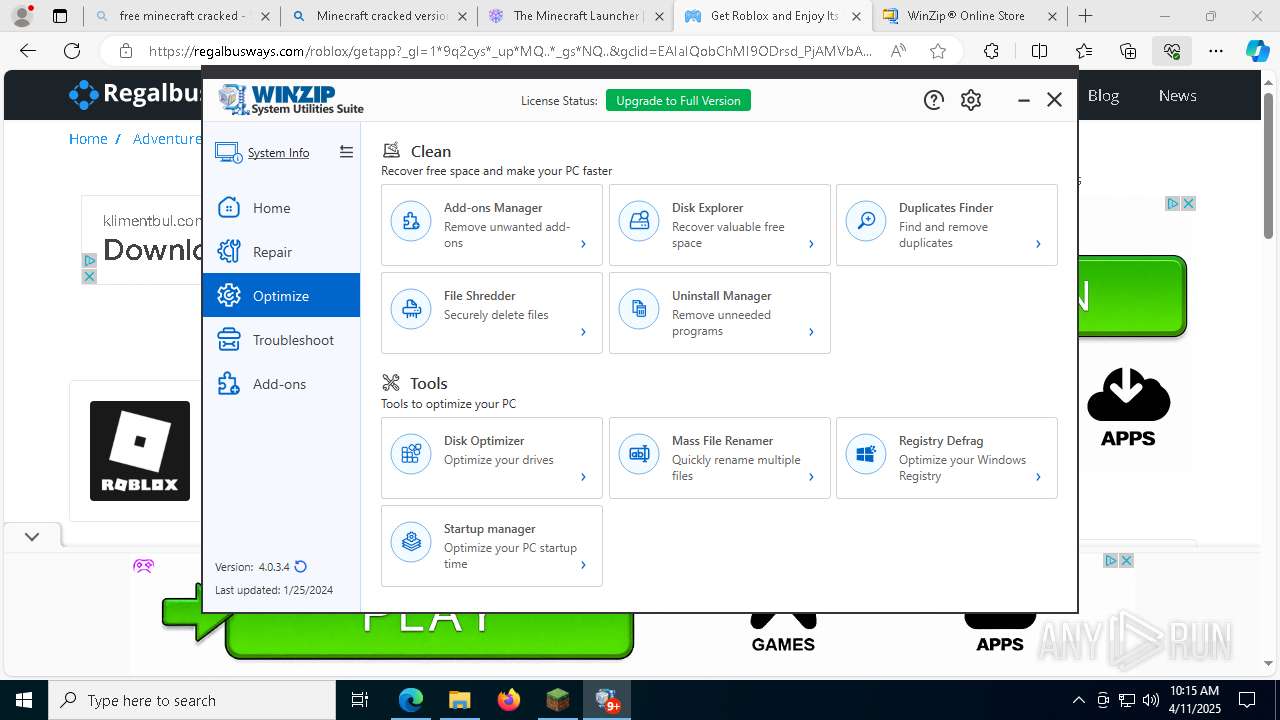This screenshot has height=720, width=1280.
Task: Show hidden system tray icons chevron
Action: [x=1078, y=700]
